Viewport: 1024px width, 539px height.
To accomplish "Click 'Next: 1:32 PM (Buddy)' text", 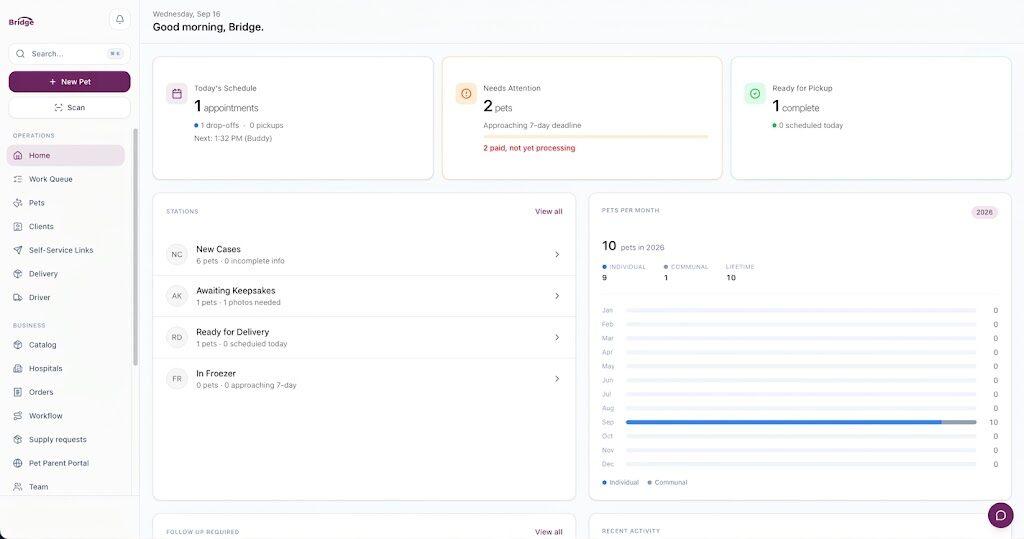I will 233,138.
